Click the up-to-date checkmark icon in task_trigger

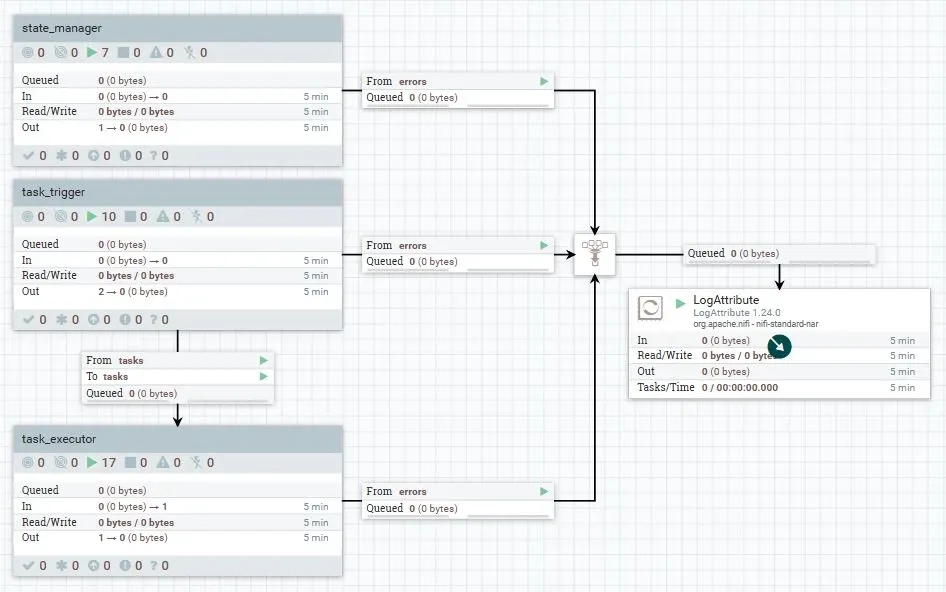point(28,319)
